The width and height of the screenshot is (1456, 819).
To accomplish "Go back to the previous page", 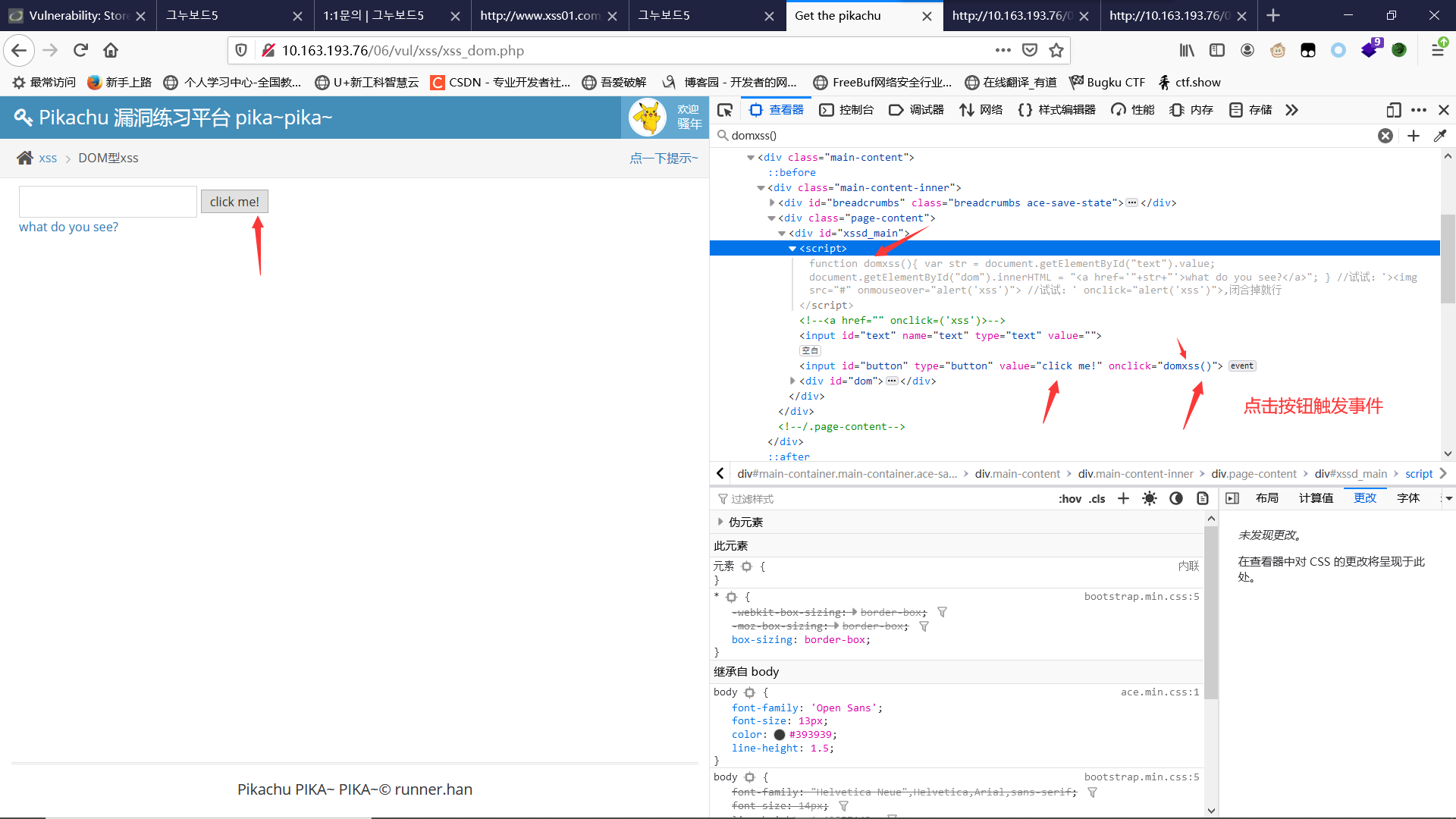I will [19, 50].
